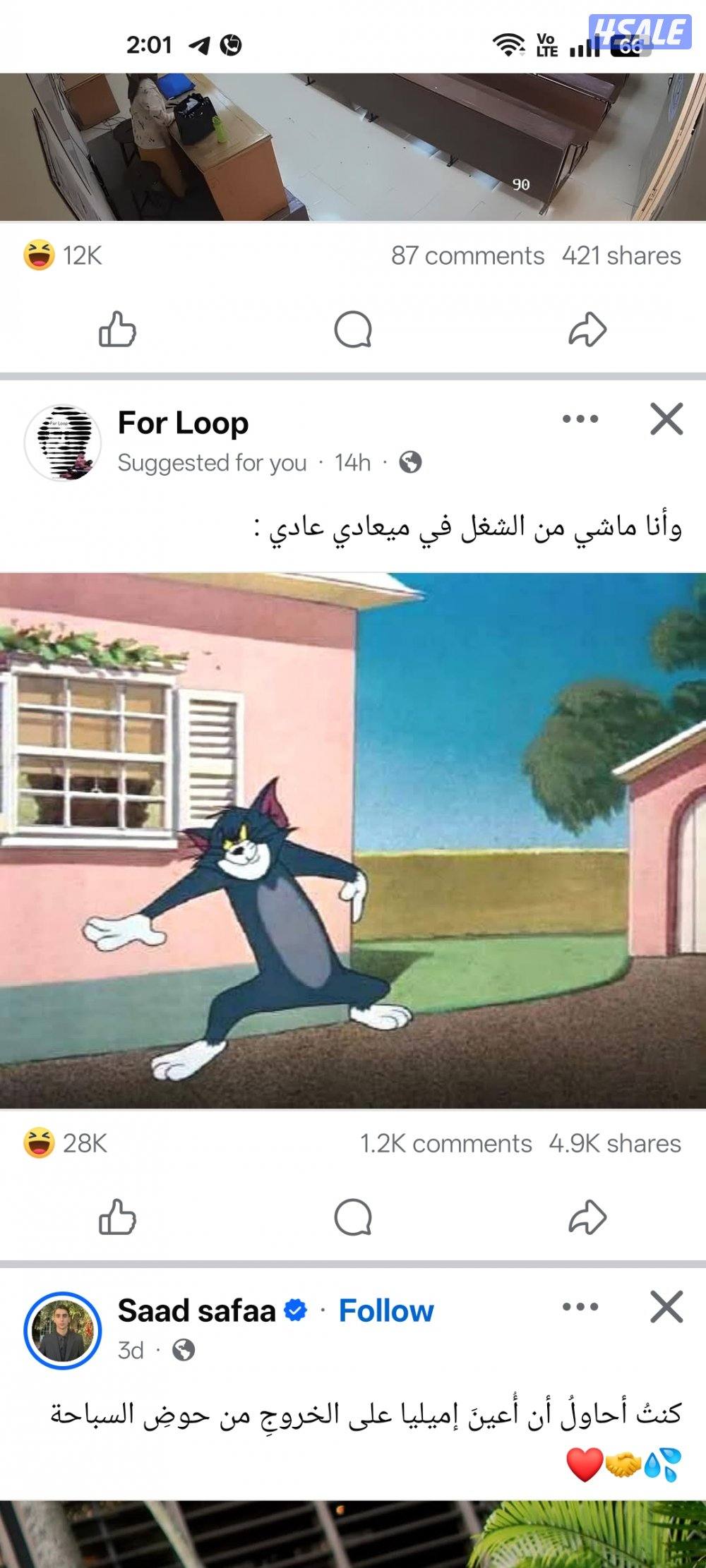
Task: Open Saad safaa profile picture
Action: (63, 1330)
